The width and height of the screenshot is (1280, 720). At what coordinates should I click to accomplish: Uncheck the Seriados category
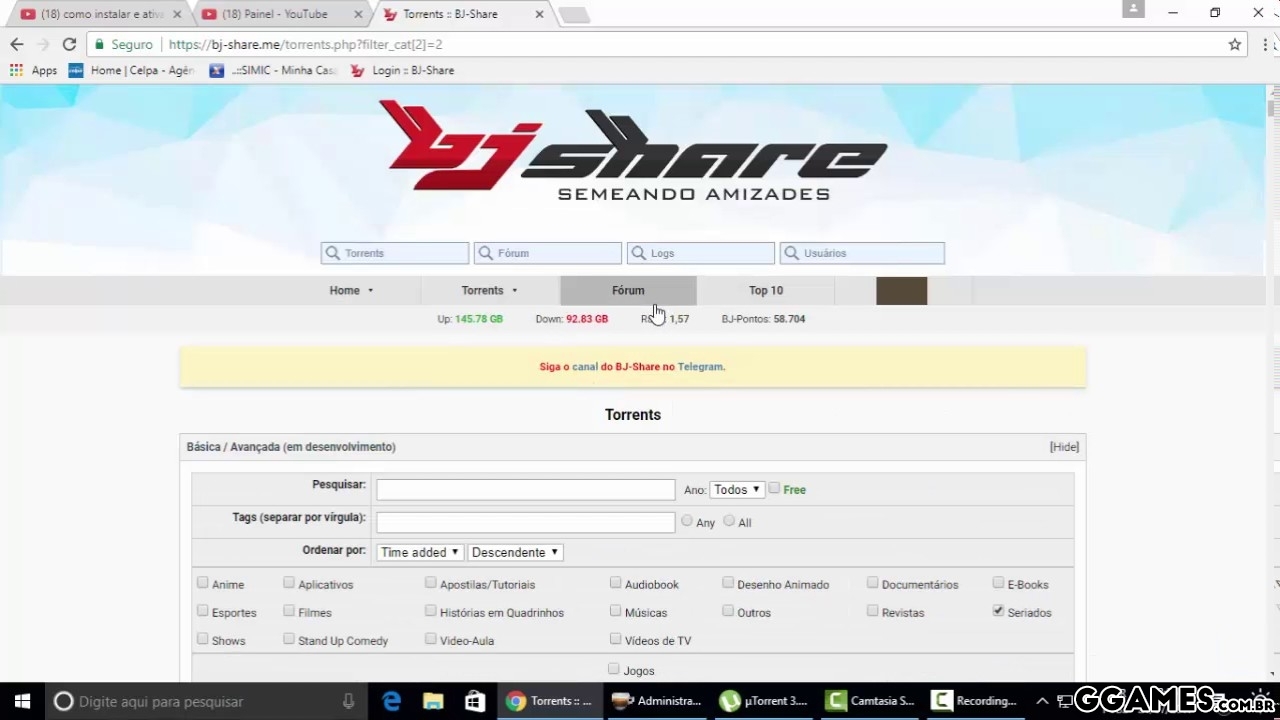(x=998, y=611)
